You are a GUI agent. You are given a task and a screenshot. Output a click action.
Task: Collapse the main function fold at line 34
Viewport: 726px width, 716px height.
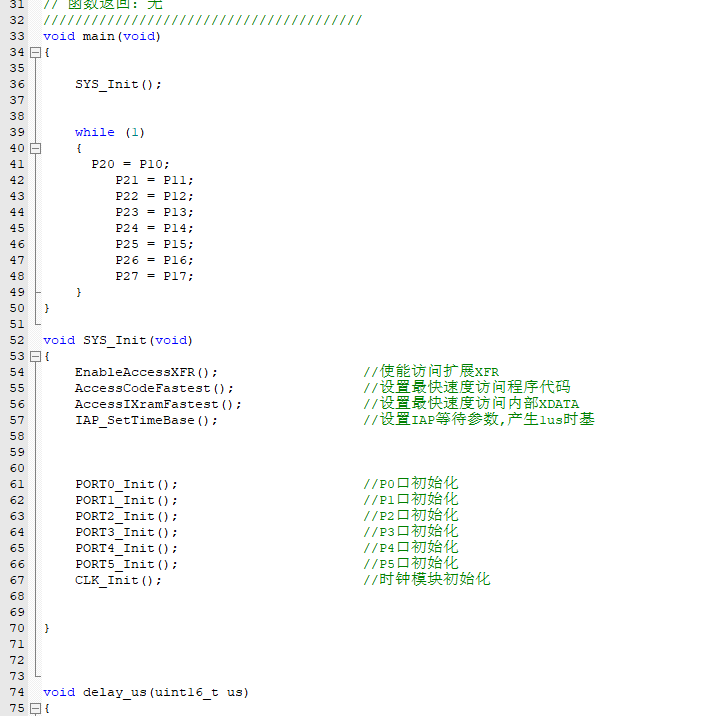tap(35, 52)
